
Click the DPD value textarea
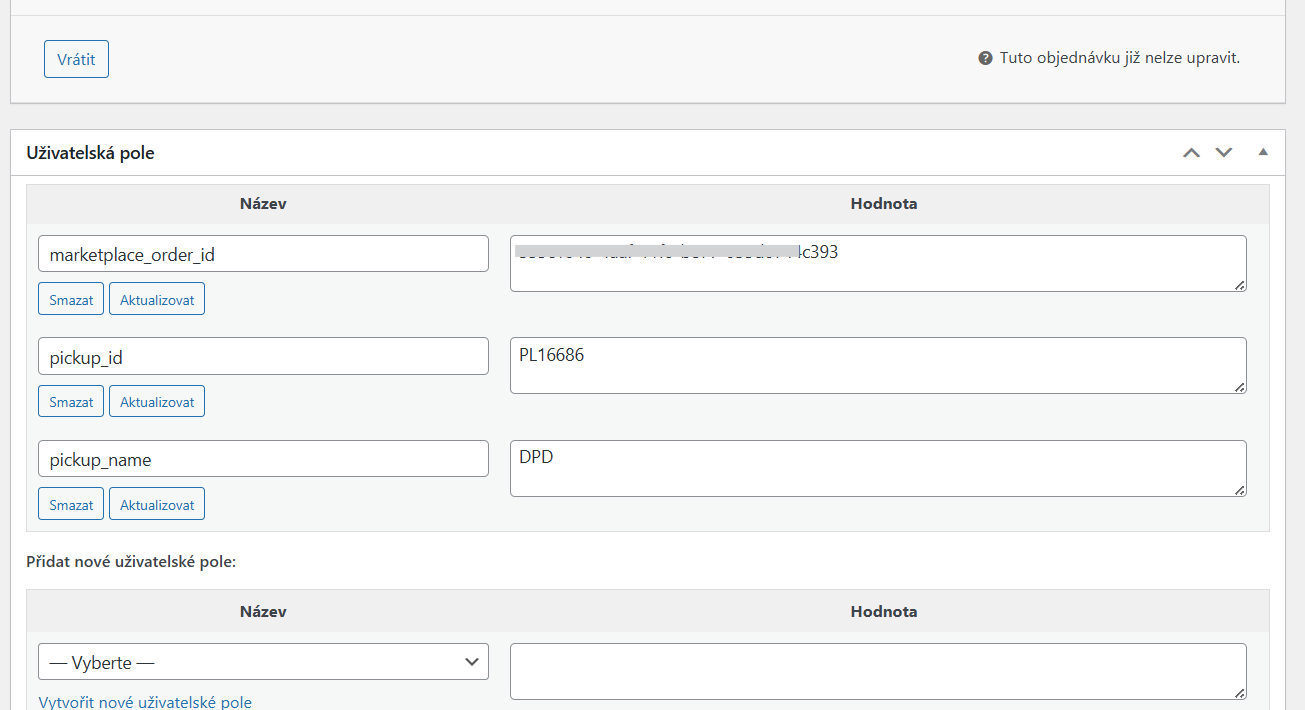[877, 468]
